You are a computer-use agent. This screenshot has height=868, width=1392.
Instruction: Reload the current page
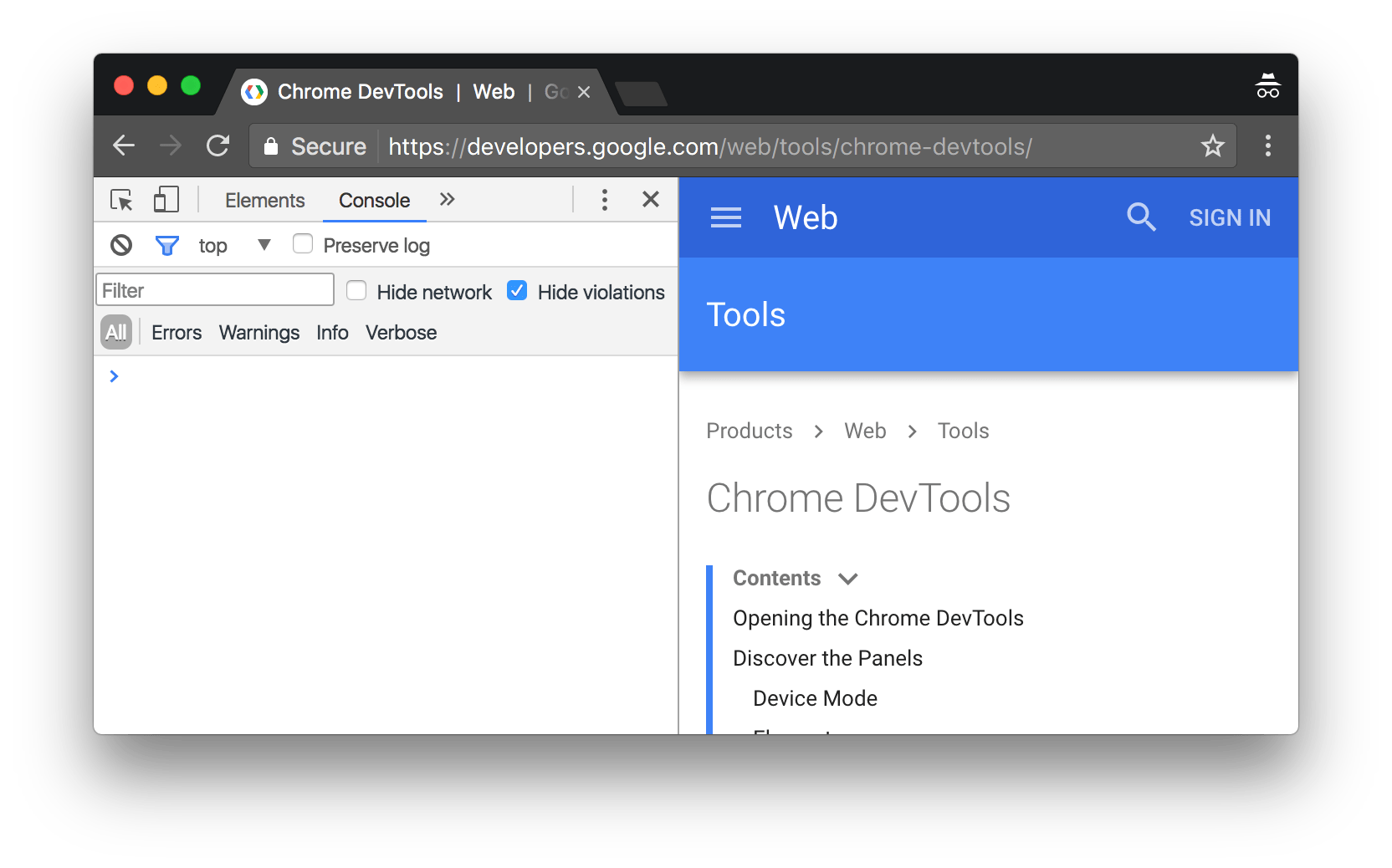coord(217,146)
